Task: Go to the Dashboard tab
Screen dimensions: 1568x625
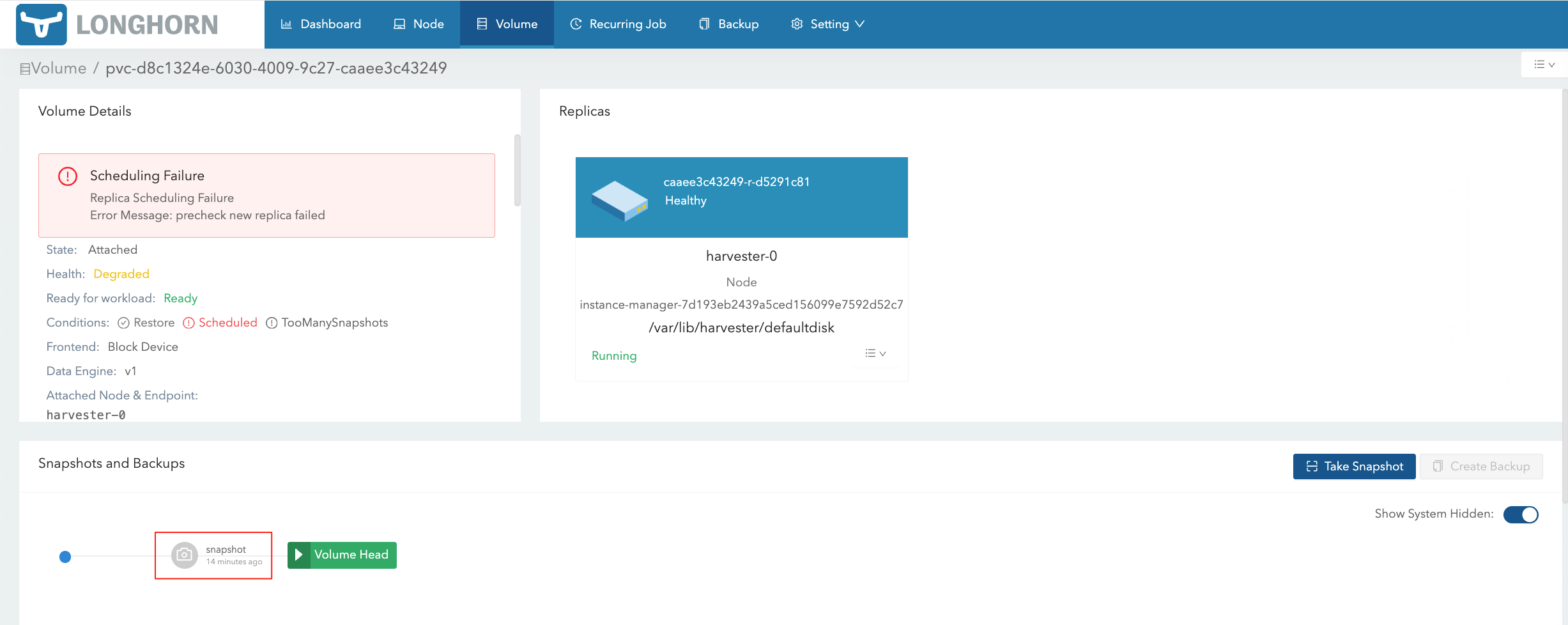Action: point(321,24)
